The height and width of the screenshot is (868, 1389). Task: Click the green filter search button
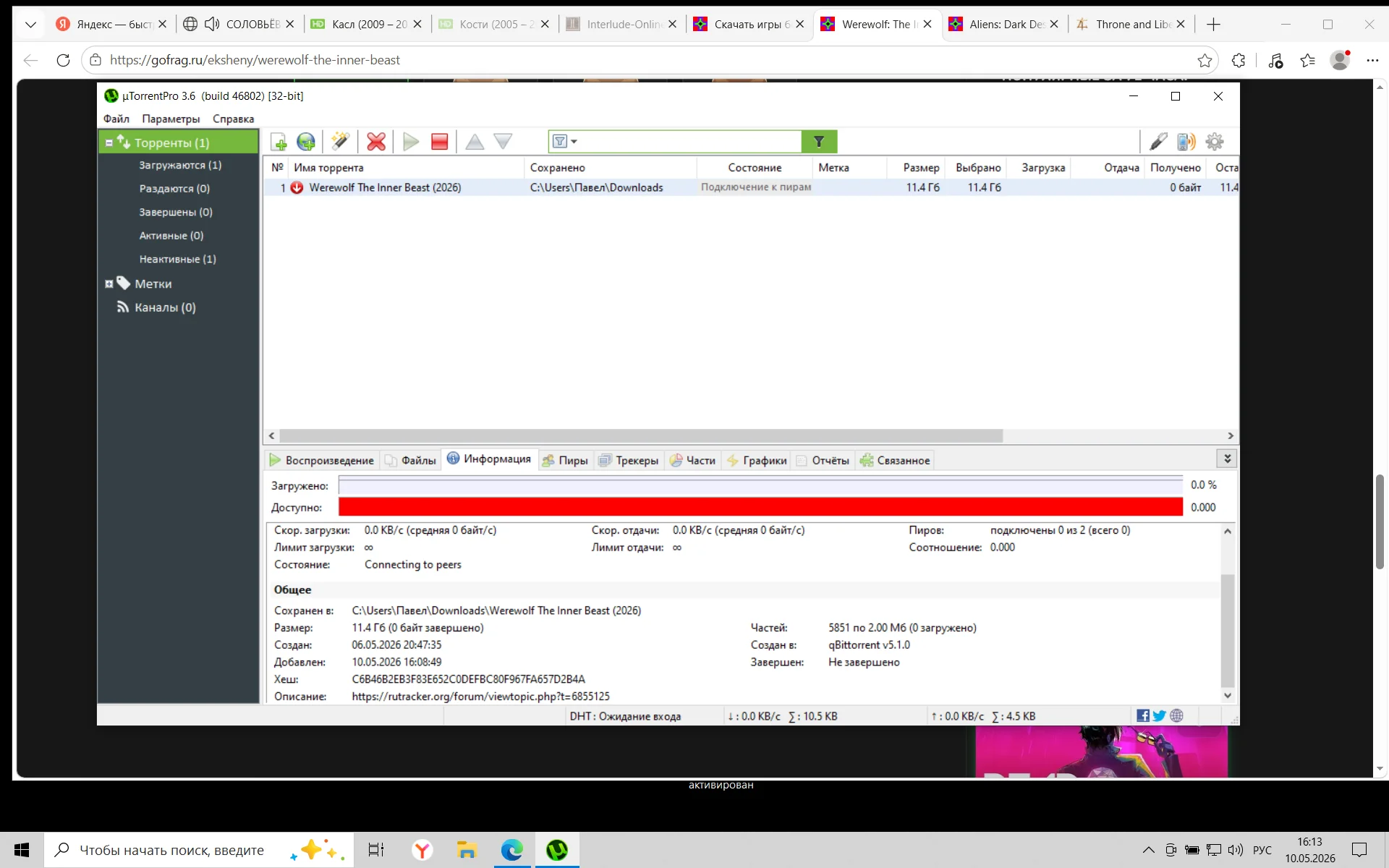click(819, 142)
